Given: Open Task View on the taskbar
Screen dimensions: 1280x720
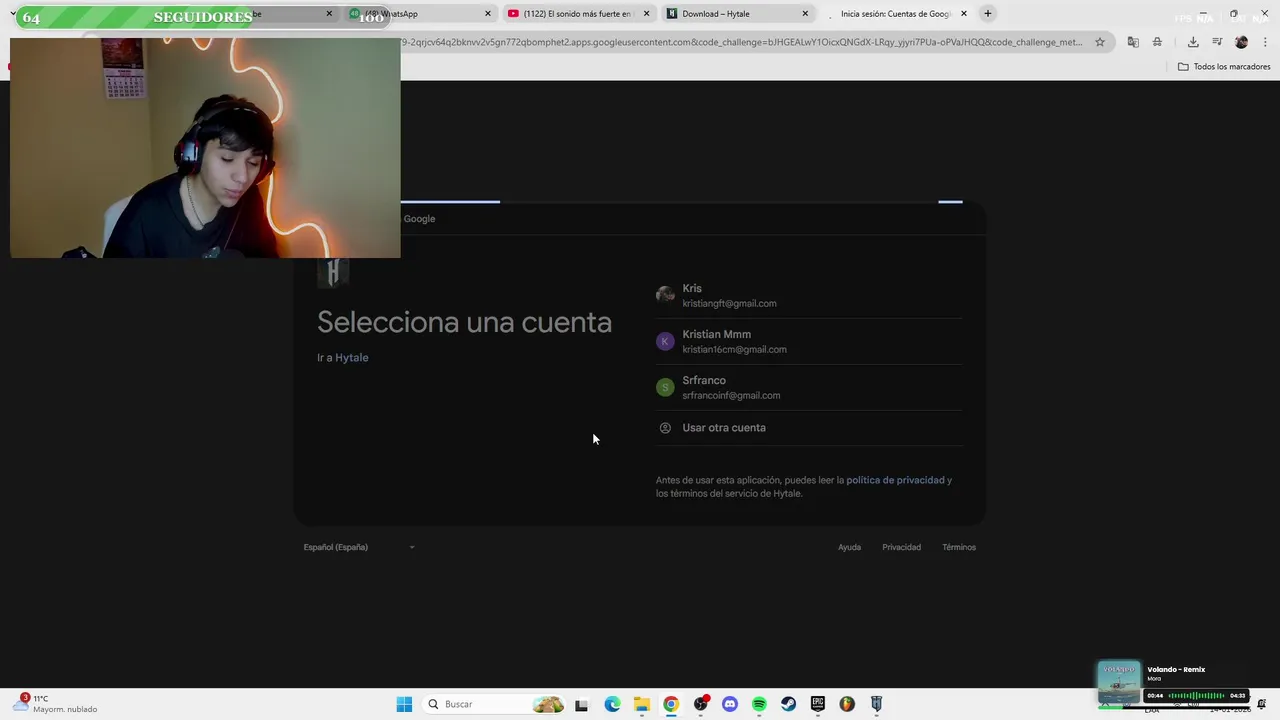Looking at the screenshot, I should (x=581, y=704).
